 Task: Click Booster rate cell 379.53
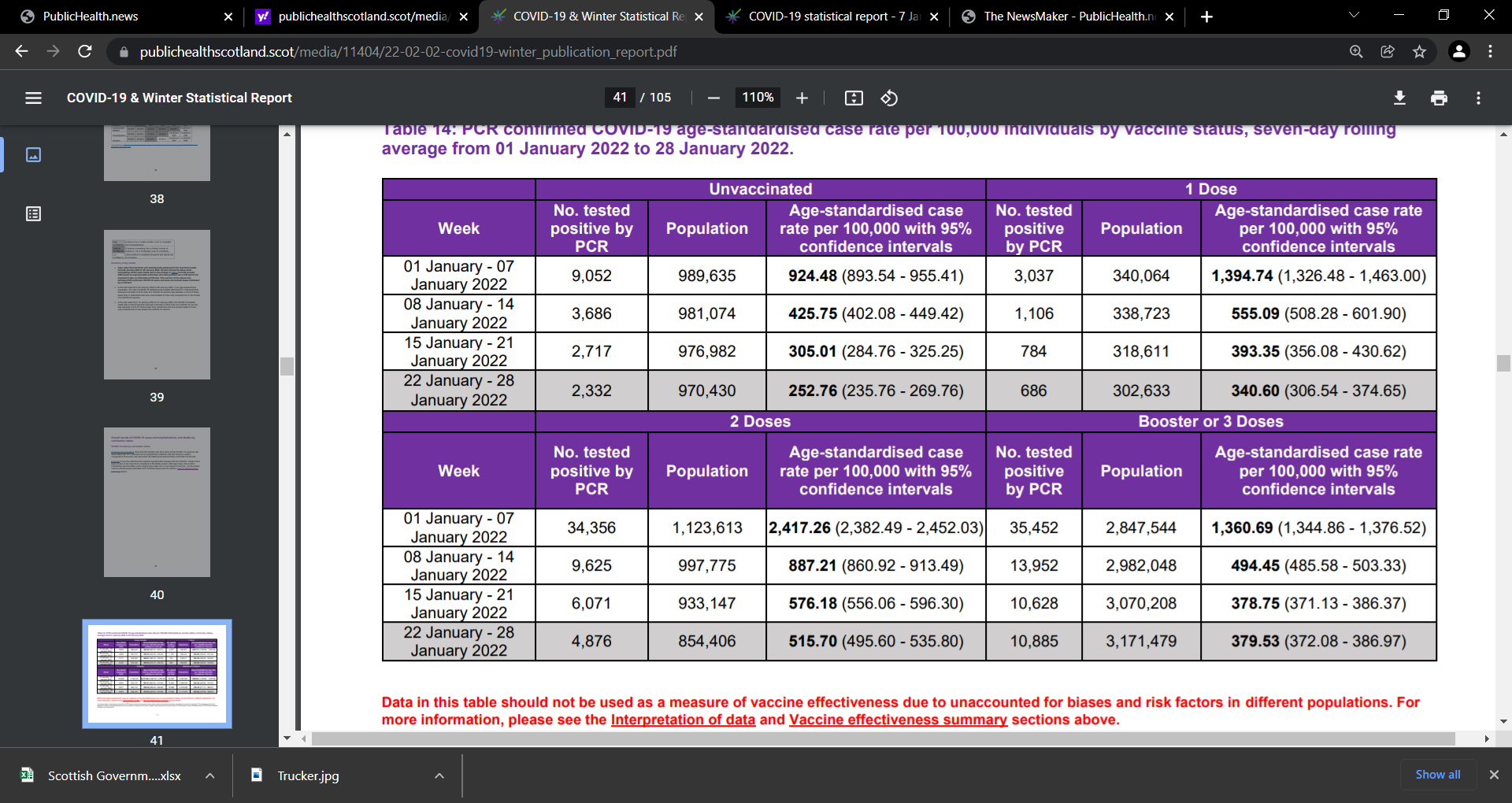1318,641
